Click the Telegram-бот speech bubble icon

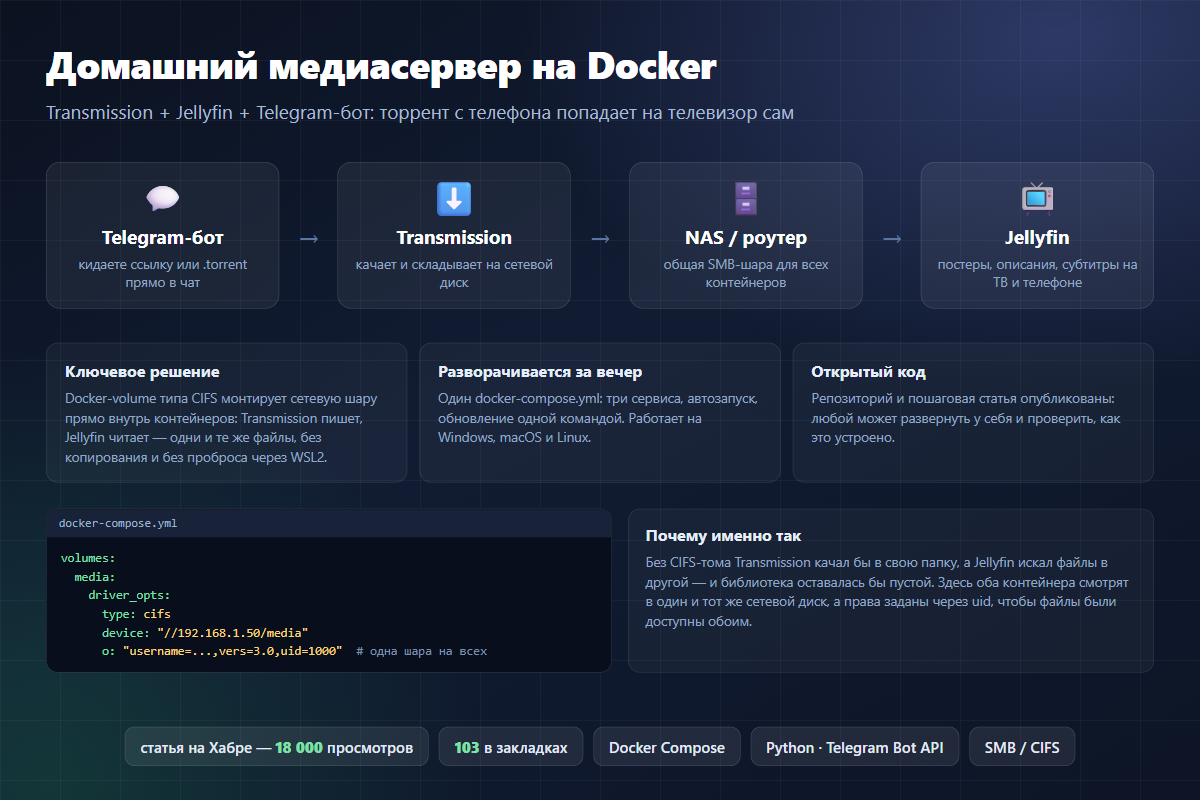(162, 198)
